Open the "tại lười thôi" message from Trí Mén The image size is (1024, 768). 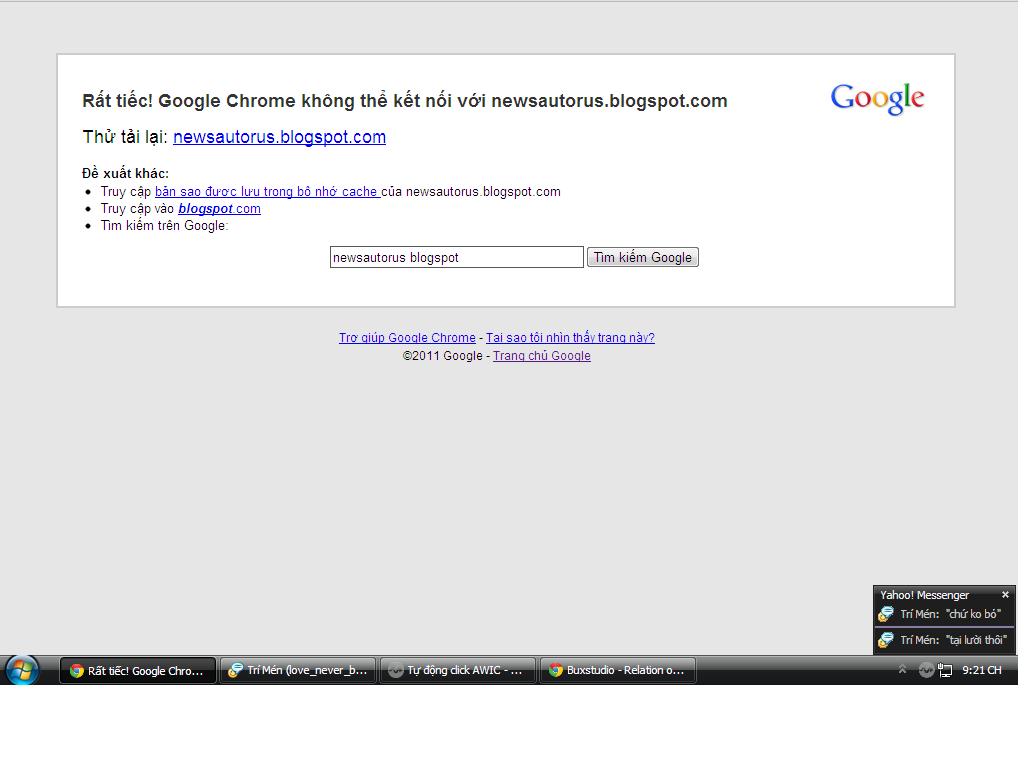[x=944, y=640]
